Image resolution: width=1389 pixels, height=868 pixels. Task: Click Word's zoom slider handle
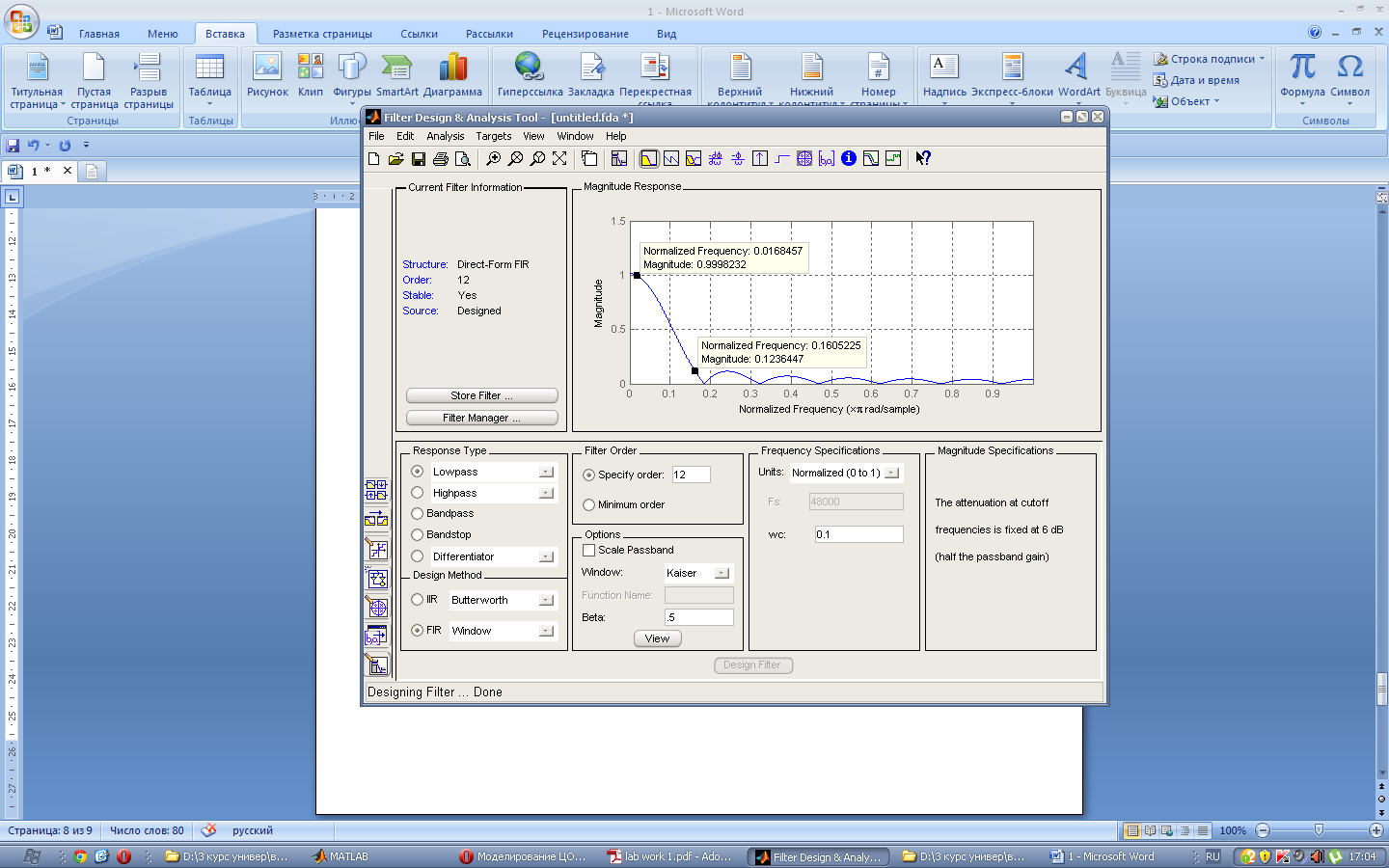(x=1319, y=830)
